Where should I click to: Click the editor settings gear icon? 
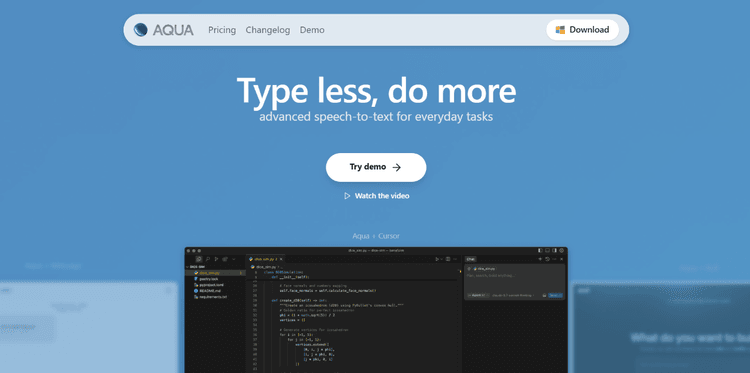[x=562, y=250]
